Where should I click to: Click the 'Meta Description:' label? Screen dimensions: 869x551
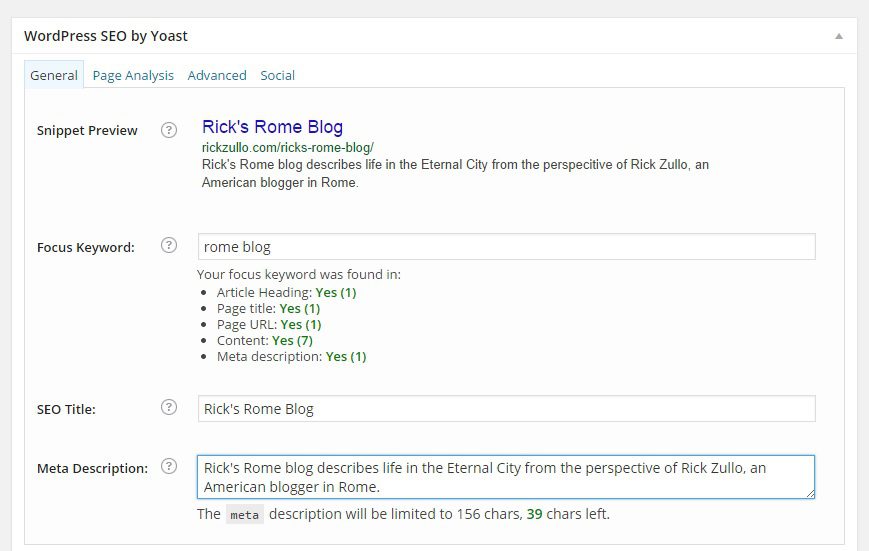[x=93, y=468]
